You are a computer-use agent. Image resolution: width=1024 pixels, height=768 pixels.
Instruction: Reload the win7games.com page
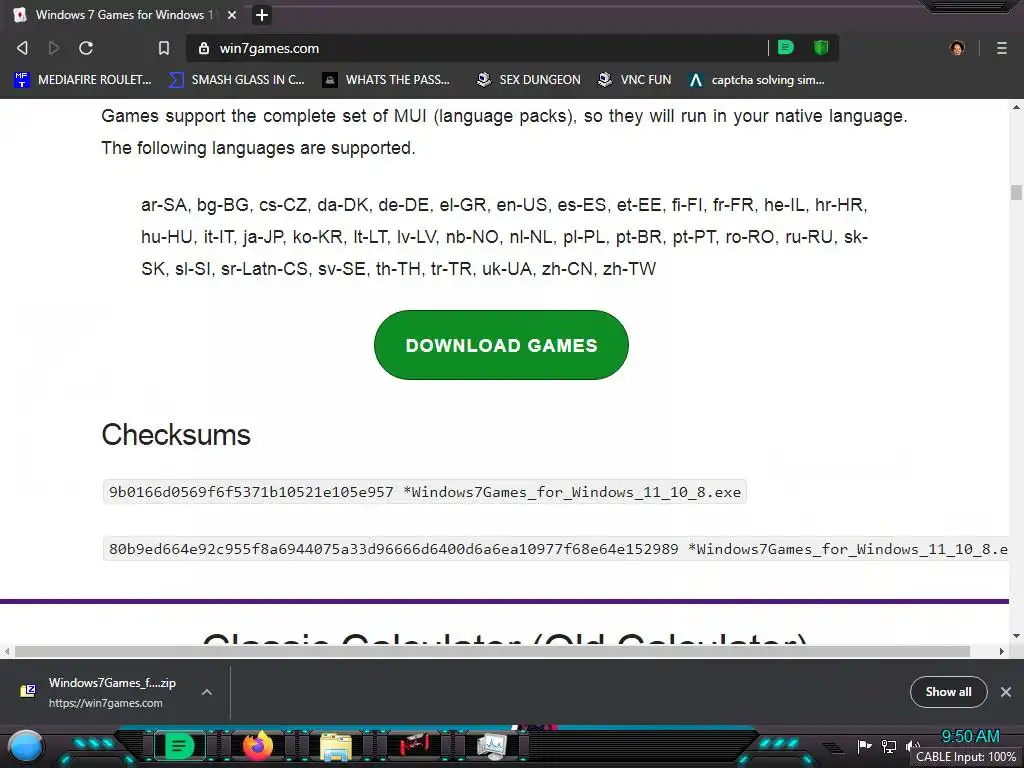(86, 48)
